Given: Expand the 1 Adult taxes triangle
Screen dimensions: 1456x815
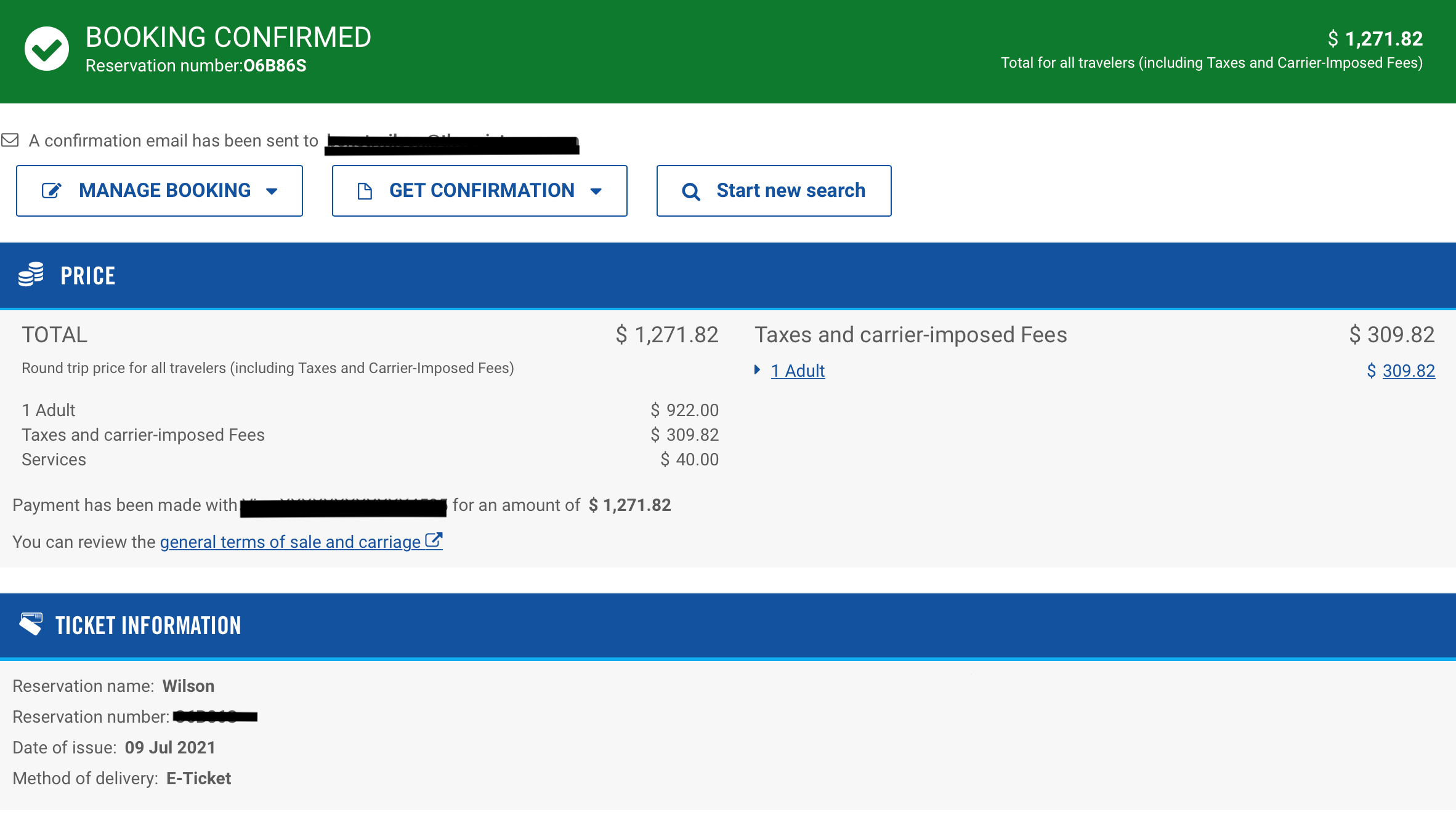Looking at the screenshot, I should 757,370.
